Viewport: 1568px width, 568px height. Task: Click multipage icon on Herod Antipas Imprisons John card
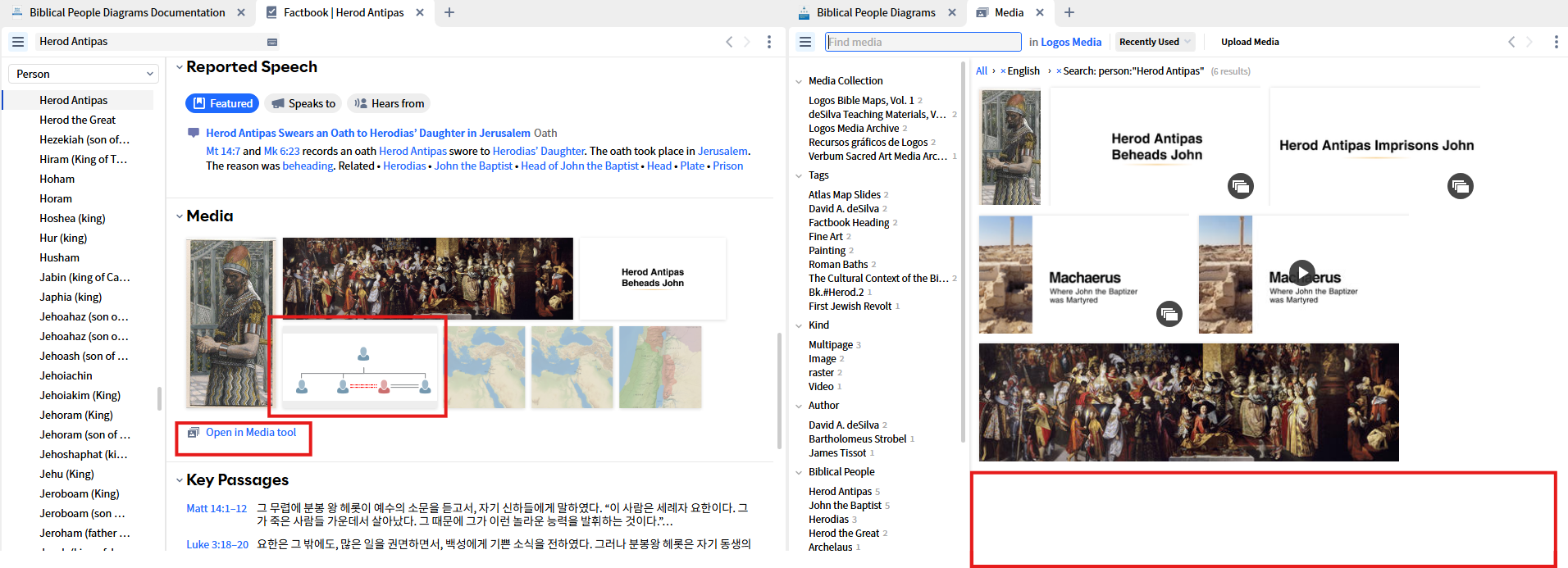click(1461, 186)
